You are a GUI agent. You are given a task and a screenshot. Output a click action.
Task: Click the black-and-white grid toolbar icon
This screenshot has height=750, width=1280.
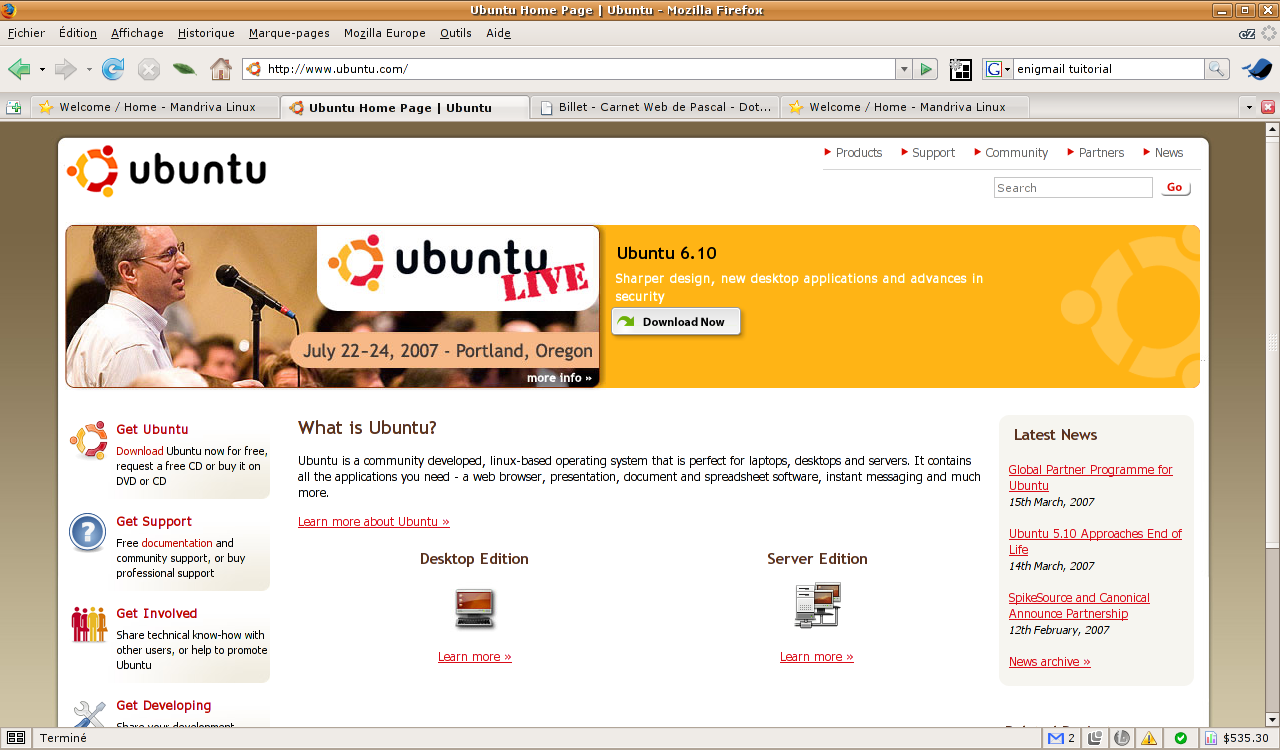click(x=960, y=69)
